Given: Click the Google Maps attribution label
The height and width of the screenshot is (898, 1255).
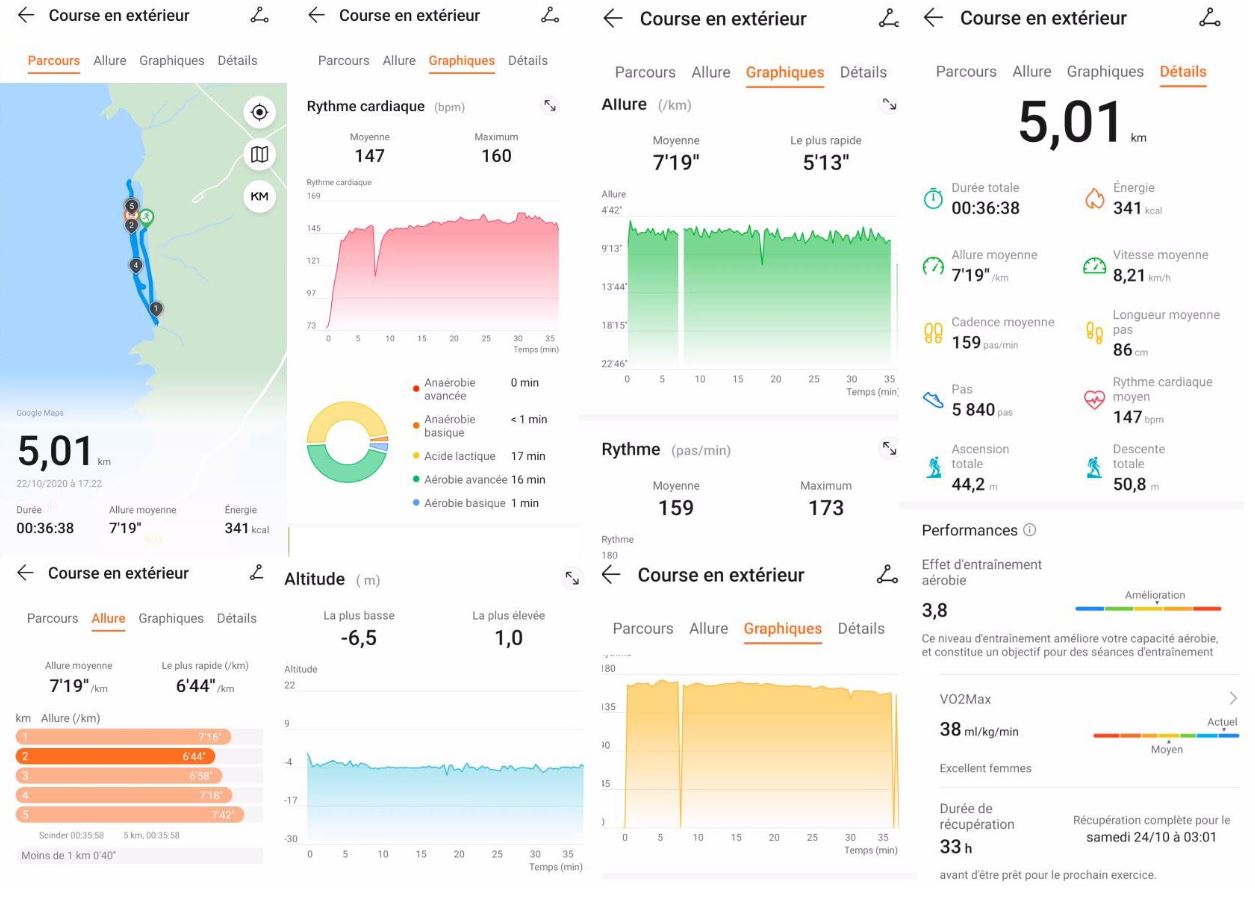Looking at the screenshot, I should click(39, 413).
